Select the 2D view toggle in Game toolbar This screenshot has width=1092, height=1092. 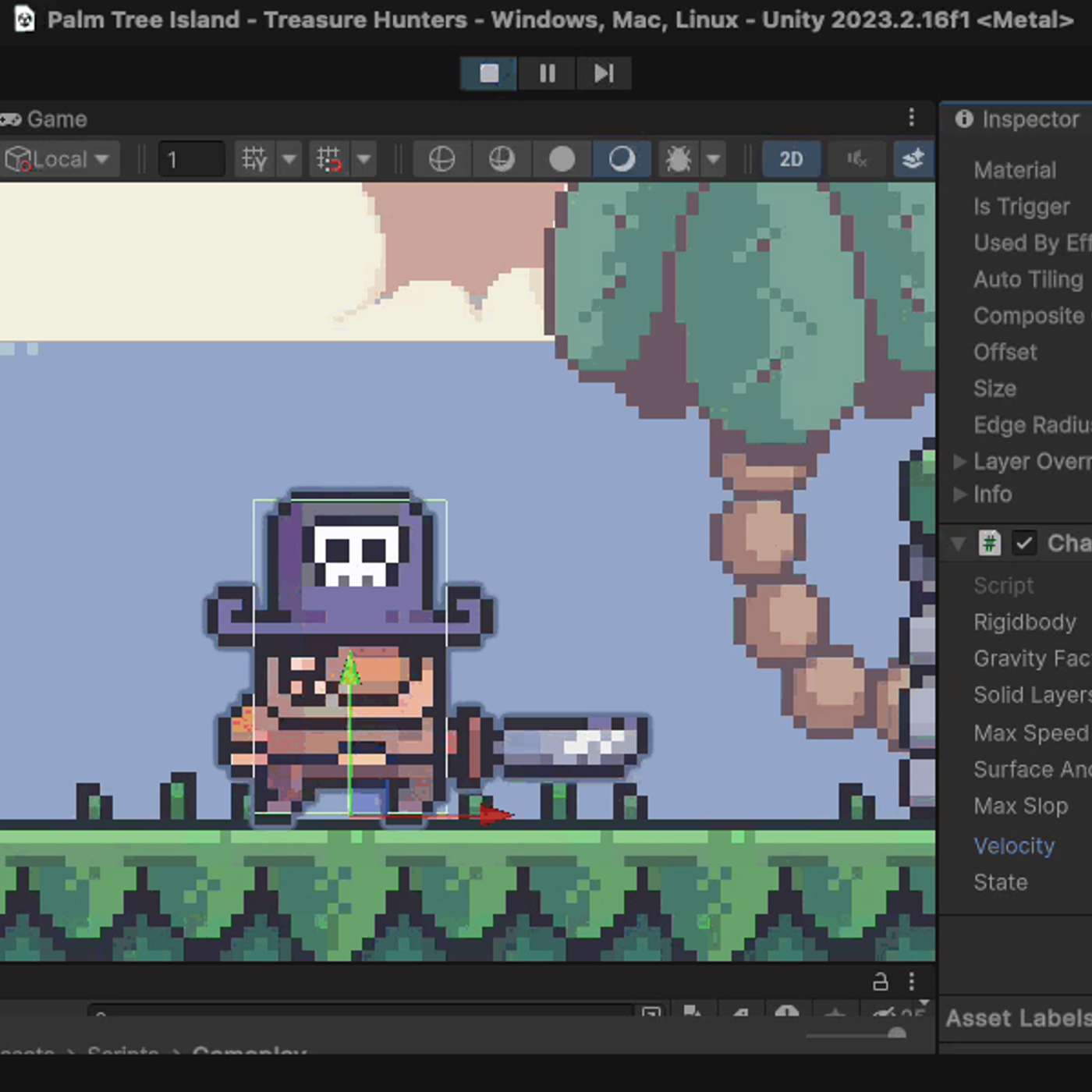(791, 159)
